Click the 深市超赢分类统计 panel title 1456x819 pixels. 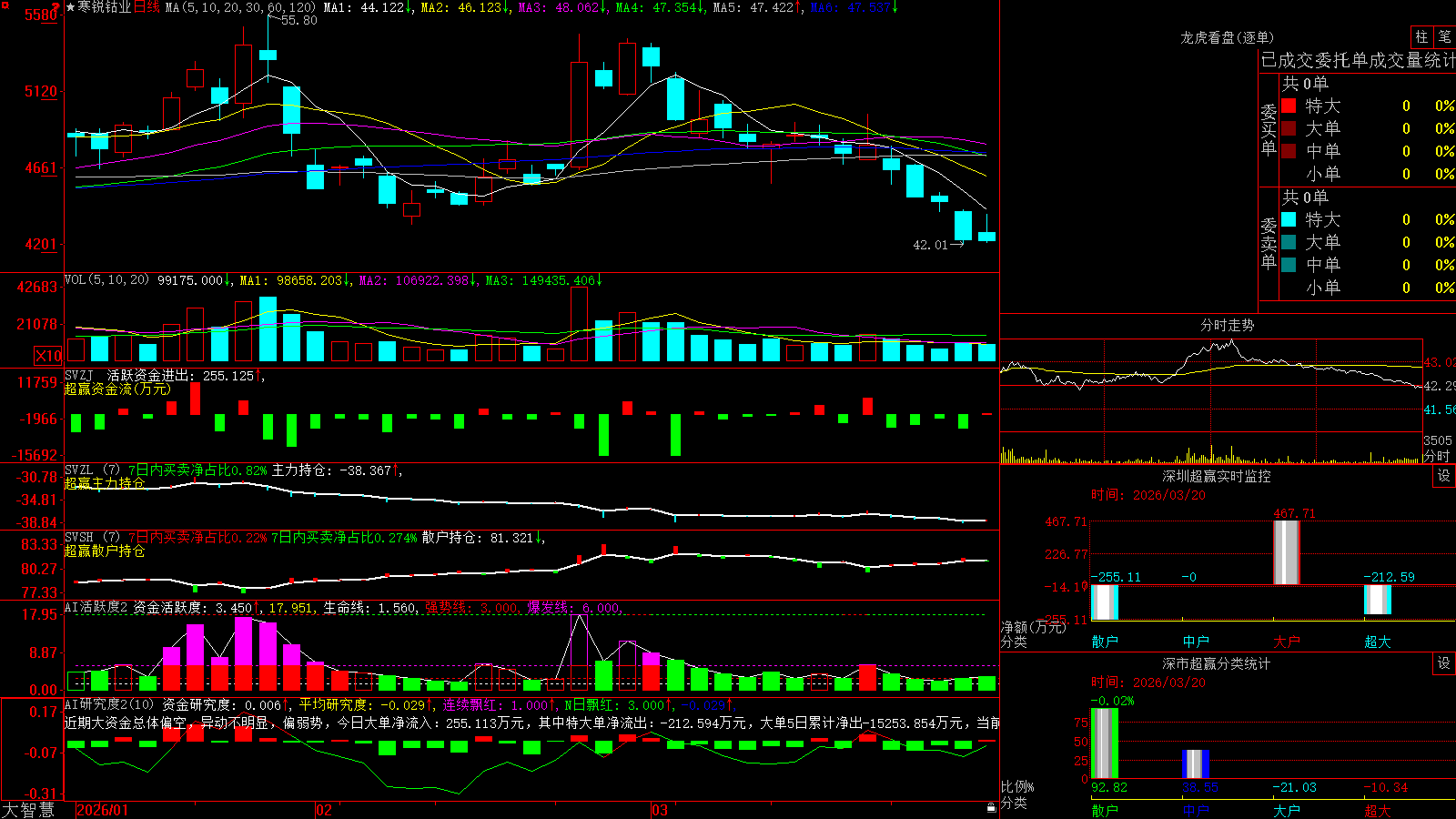tap(1217, 663)
